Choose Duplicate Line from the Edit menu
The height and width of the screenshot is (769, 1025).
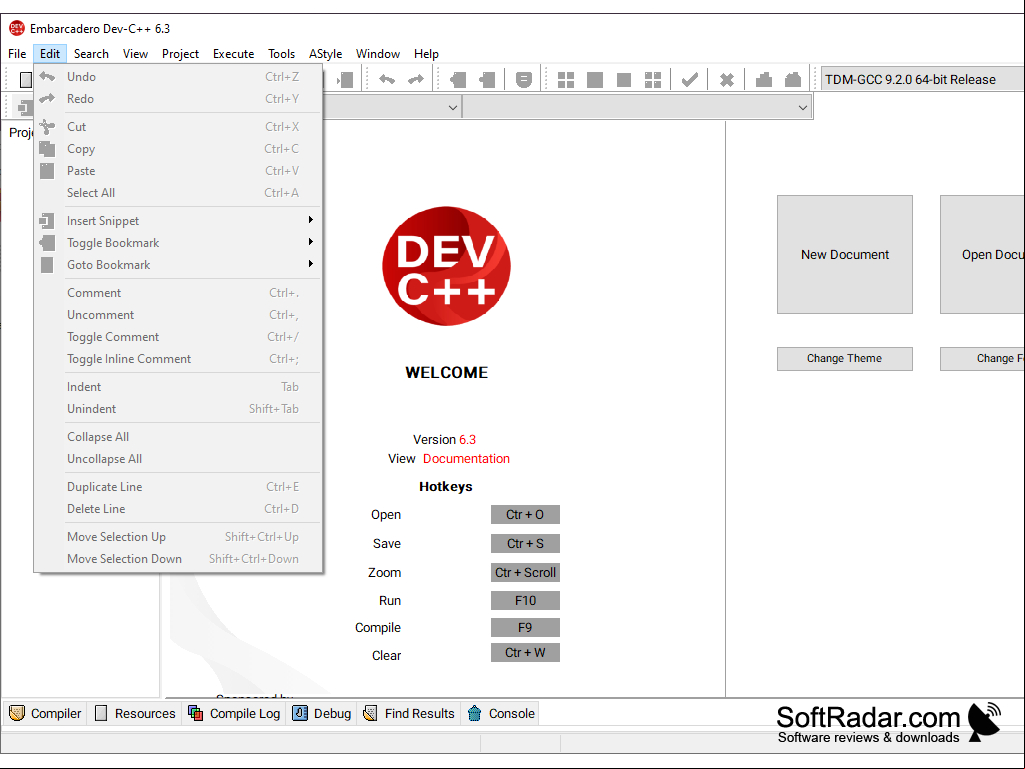pos(178,487)
